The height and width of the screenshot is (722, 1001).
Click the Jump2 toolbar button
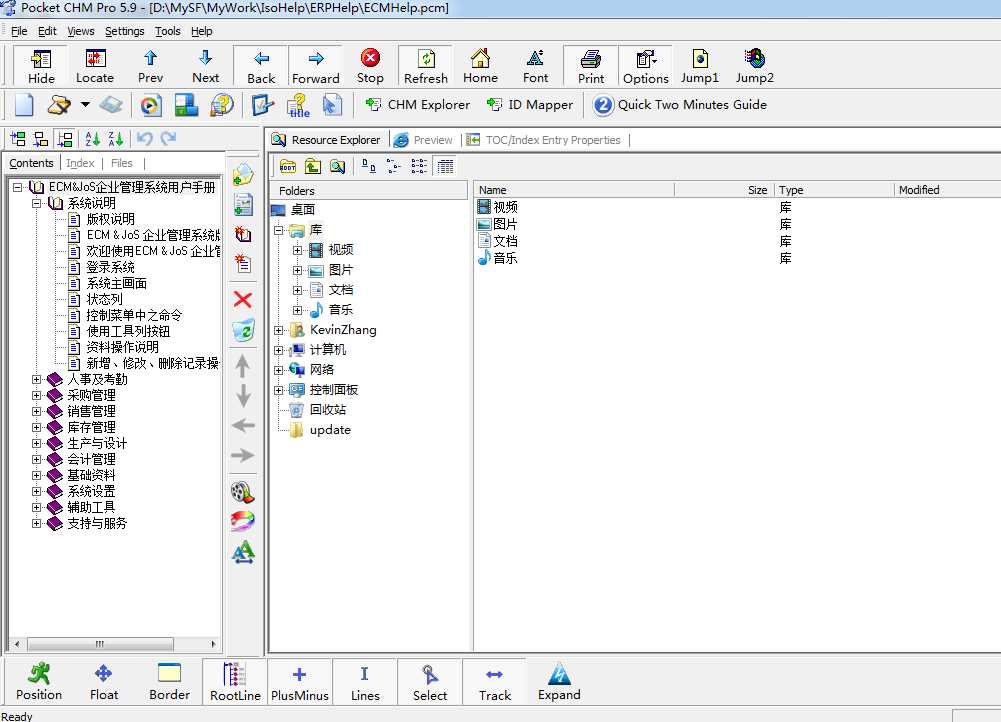(x=755, y=66)
